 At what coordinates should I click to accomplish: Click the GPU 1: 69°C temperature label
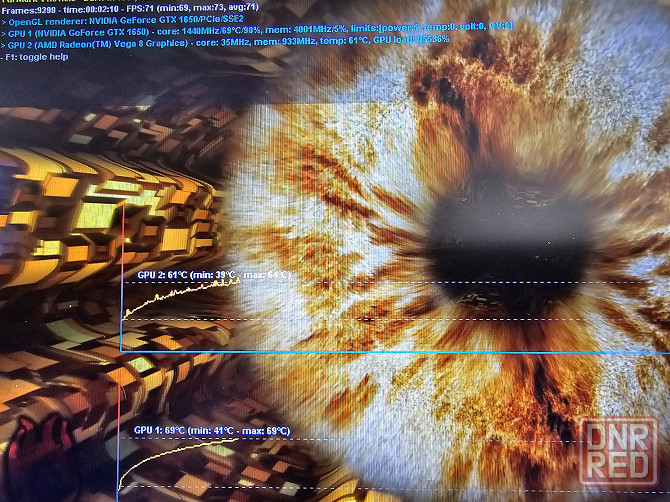pyautogui.click(x=212, y=431)
